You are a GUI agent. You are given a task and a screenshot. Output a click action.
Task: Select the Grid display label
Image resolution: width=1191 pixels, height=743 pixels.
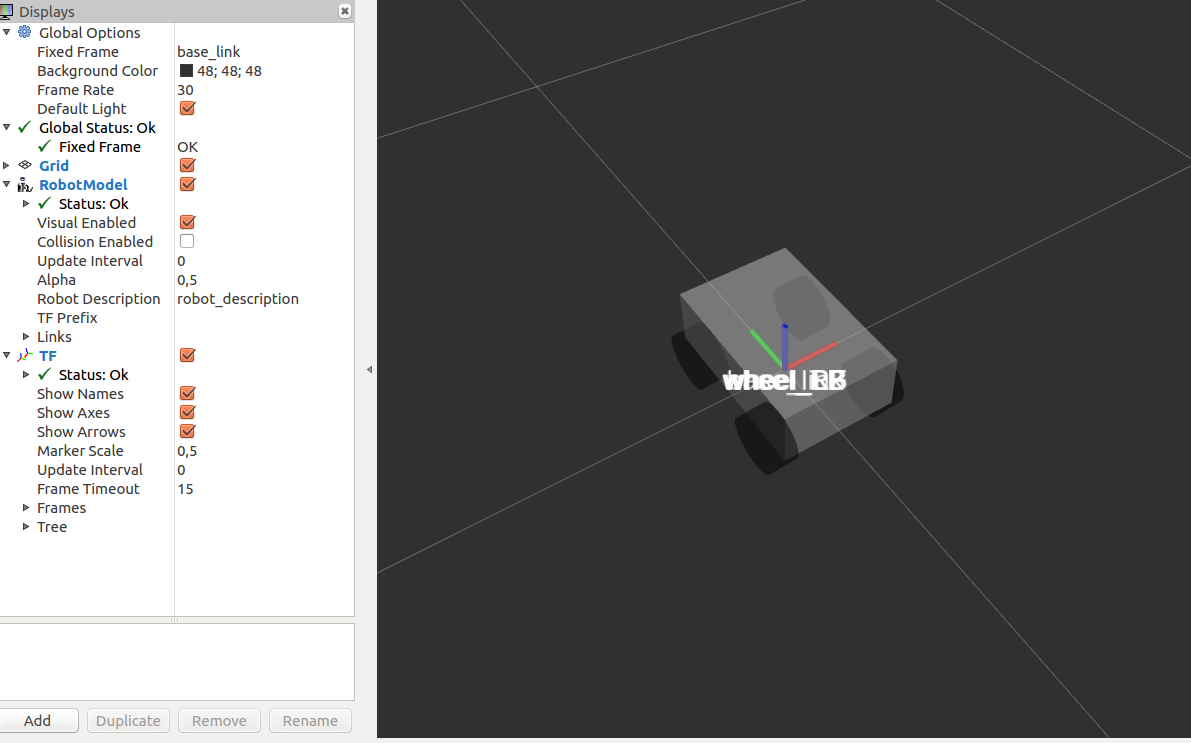coord(54,166)
